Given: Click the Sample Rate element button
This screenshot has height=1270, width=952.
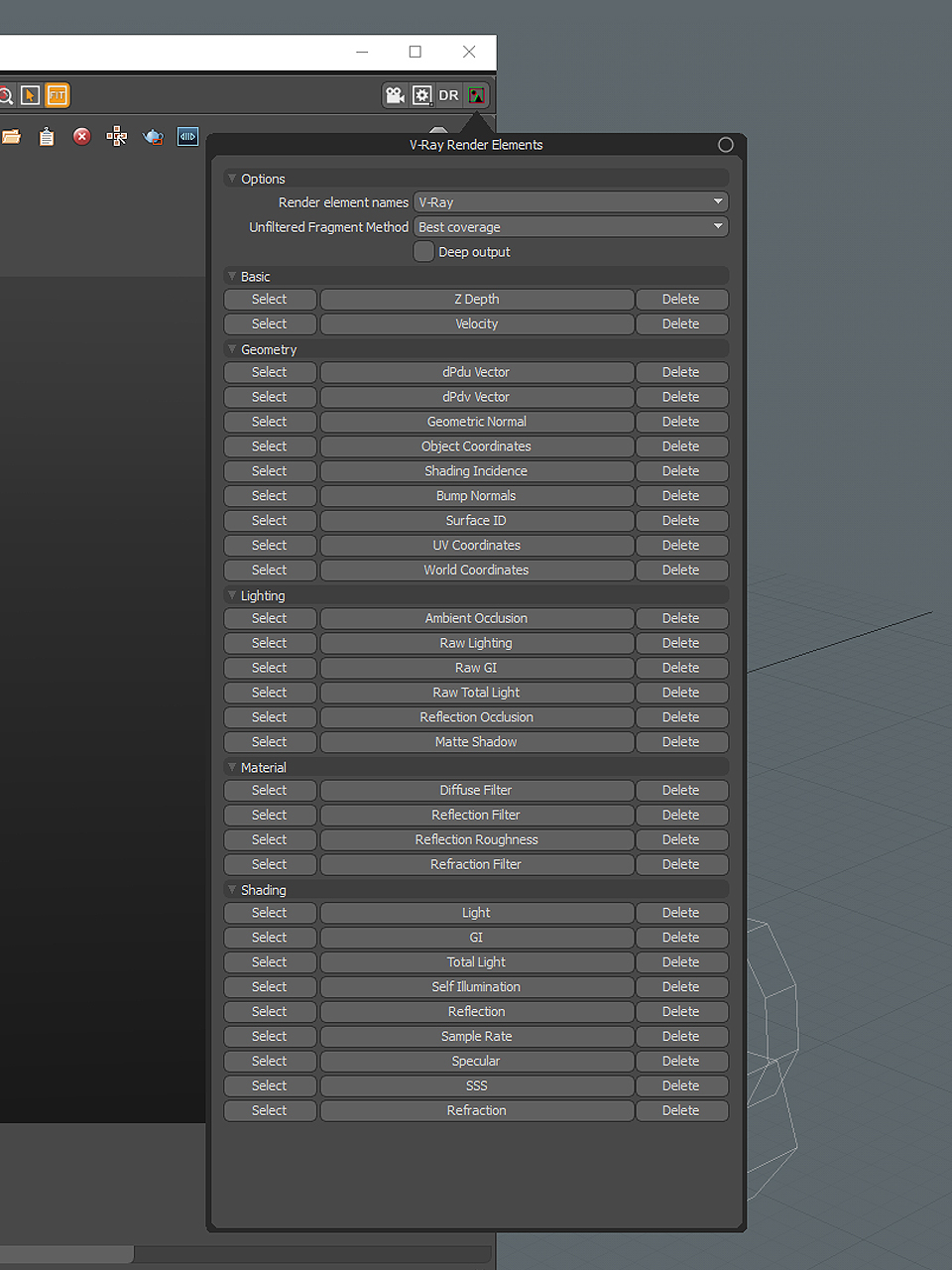Looking at the screenshot, I should point(477,1037).
